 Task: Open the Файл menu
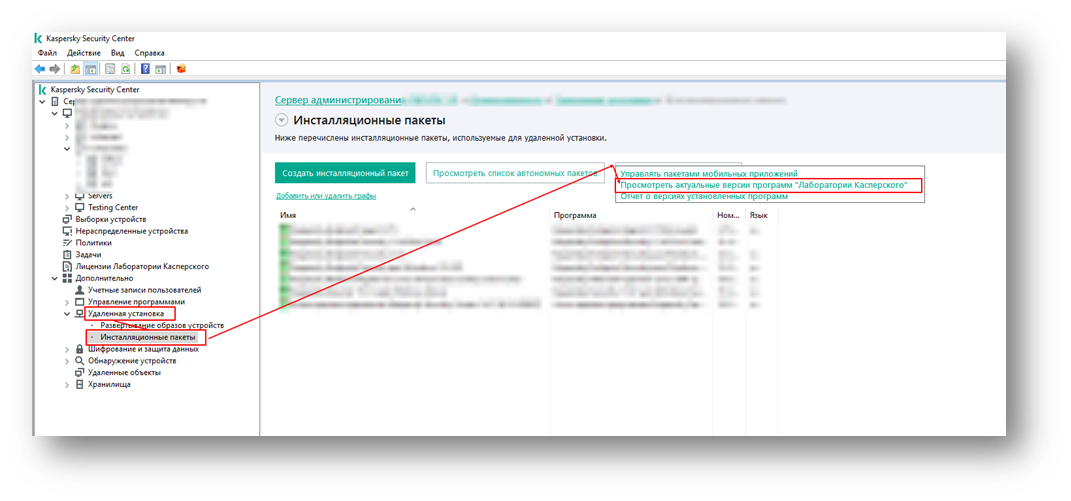(x=47, y=53)
